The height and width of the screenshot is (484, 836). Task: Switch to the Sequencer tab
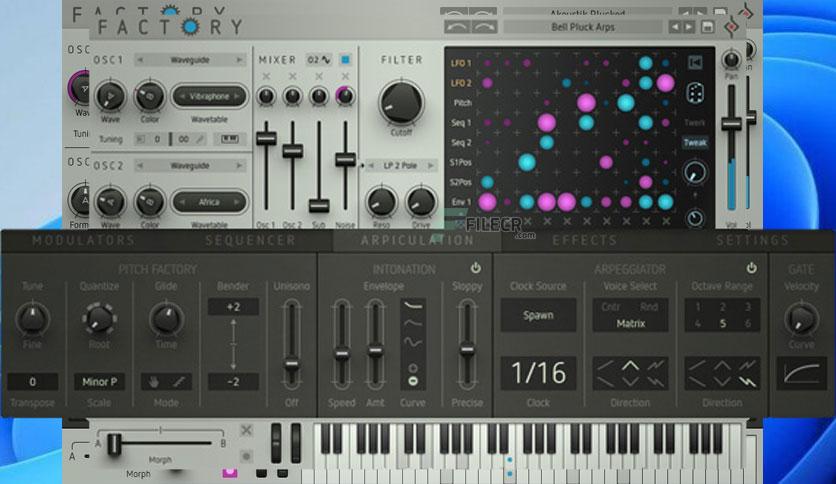coord(250,240)
